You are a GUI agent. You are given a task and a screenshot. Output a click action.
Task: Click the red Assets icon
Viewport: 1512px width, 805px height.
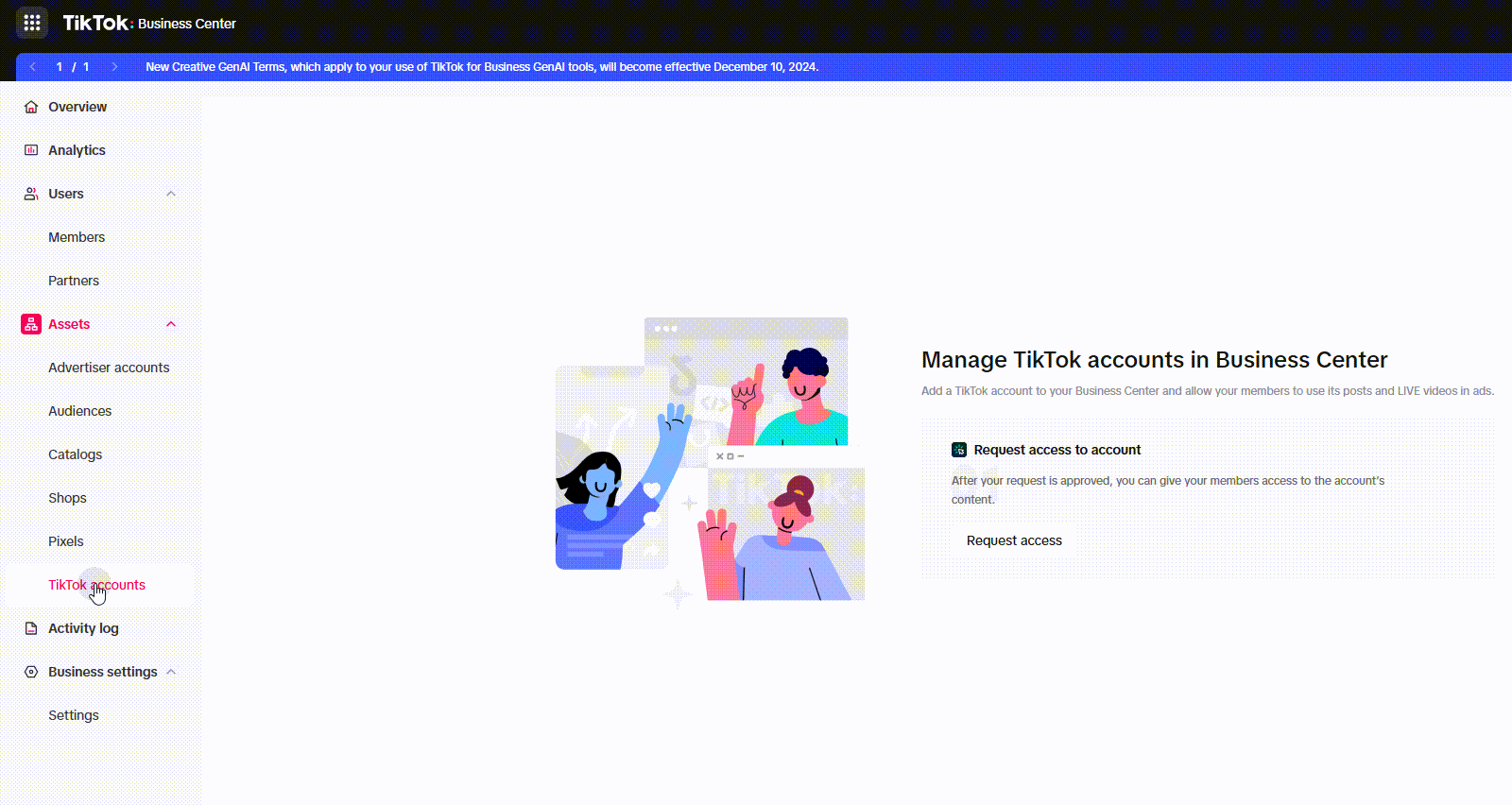click(x=31, y=324)
